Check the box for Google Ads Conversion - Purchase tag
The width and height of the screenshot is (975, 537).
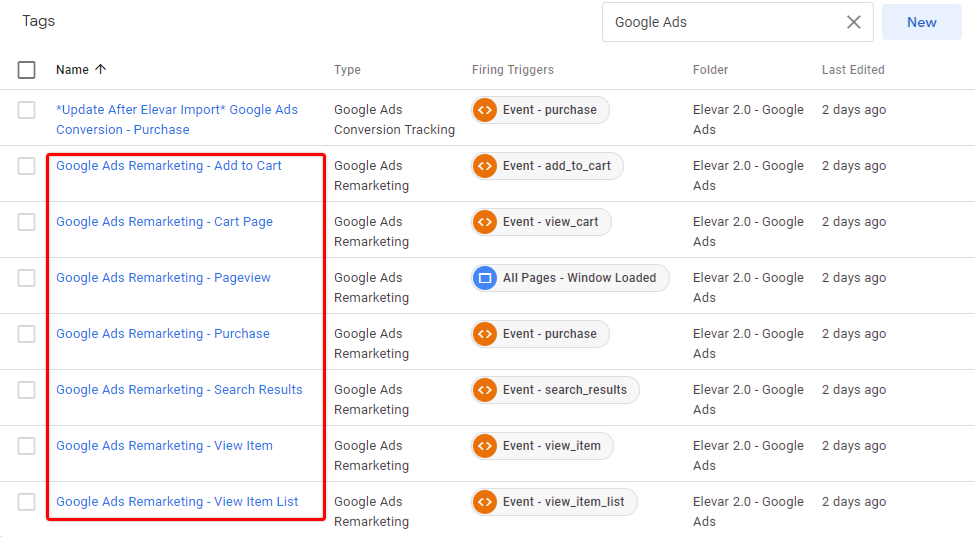pos(27,110)
